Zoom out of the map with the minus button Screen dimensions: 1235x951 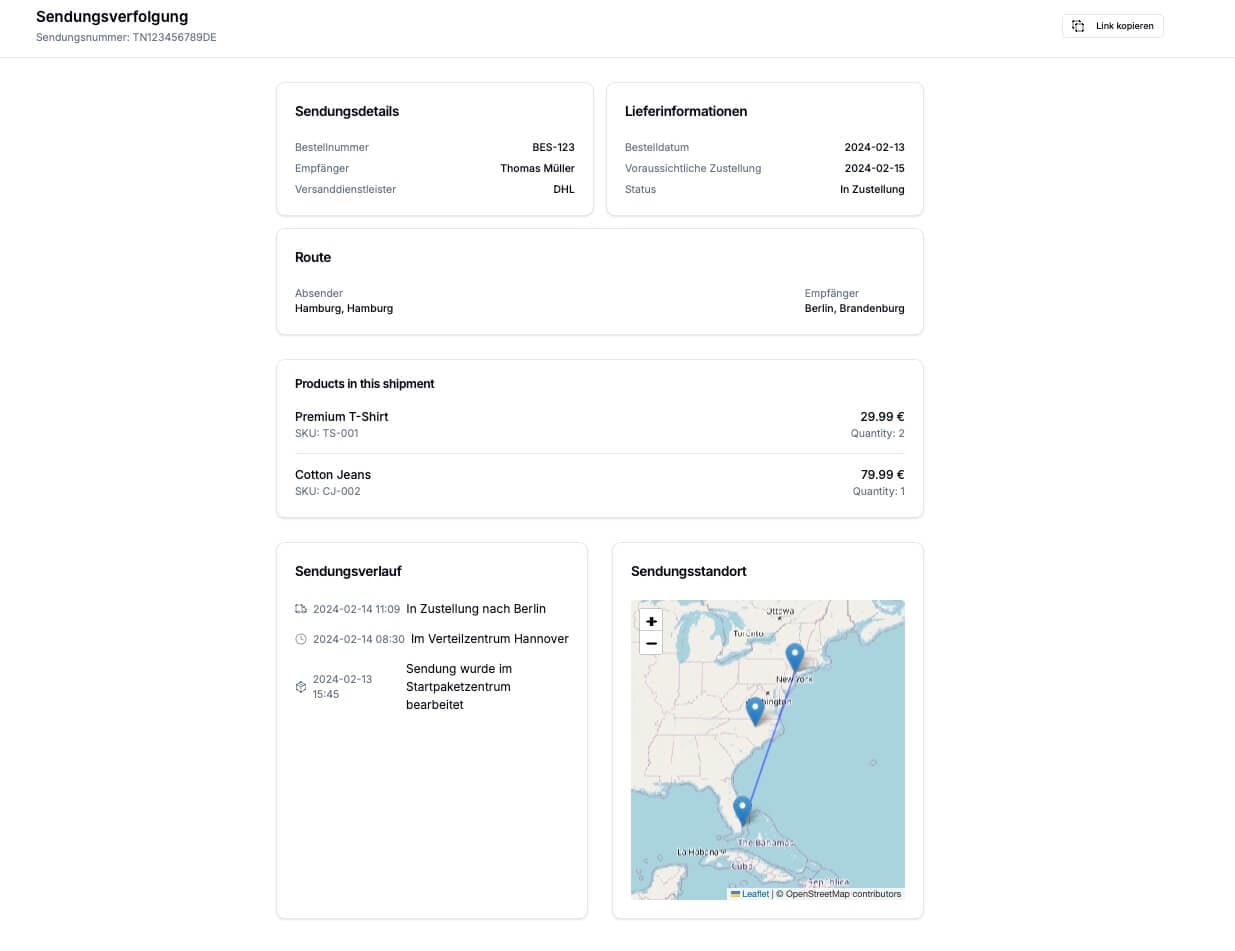[651, 643]
